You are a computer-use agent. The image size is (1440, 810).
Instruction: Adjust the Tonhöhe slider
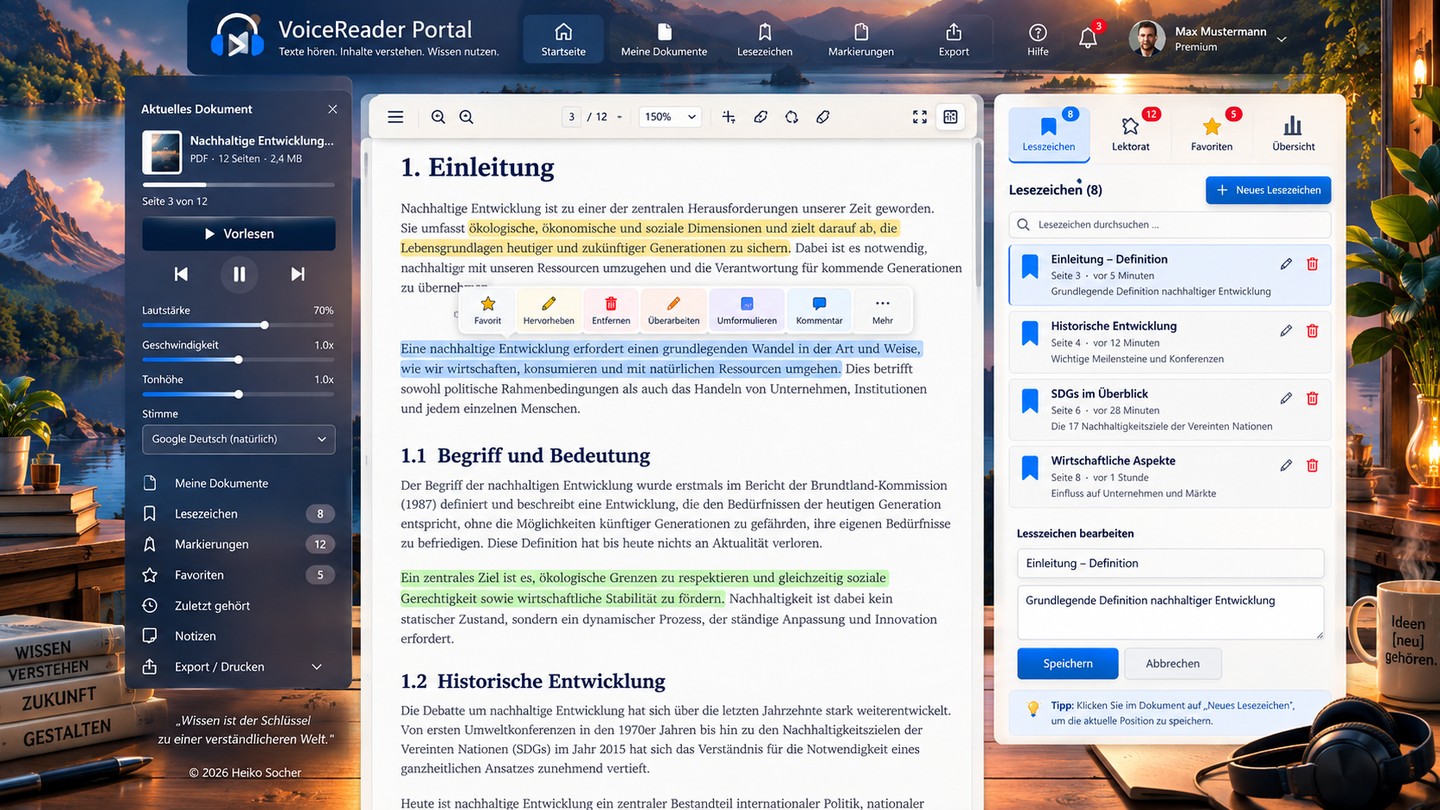pyautogui.click(x=239, y=394)
